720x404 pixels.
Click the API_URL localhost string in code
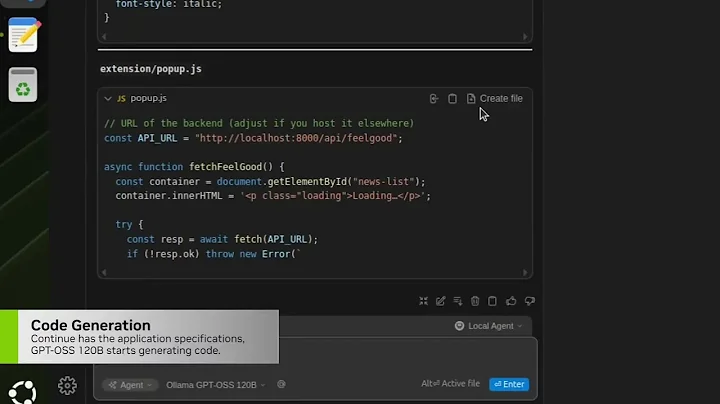298,138
